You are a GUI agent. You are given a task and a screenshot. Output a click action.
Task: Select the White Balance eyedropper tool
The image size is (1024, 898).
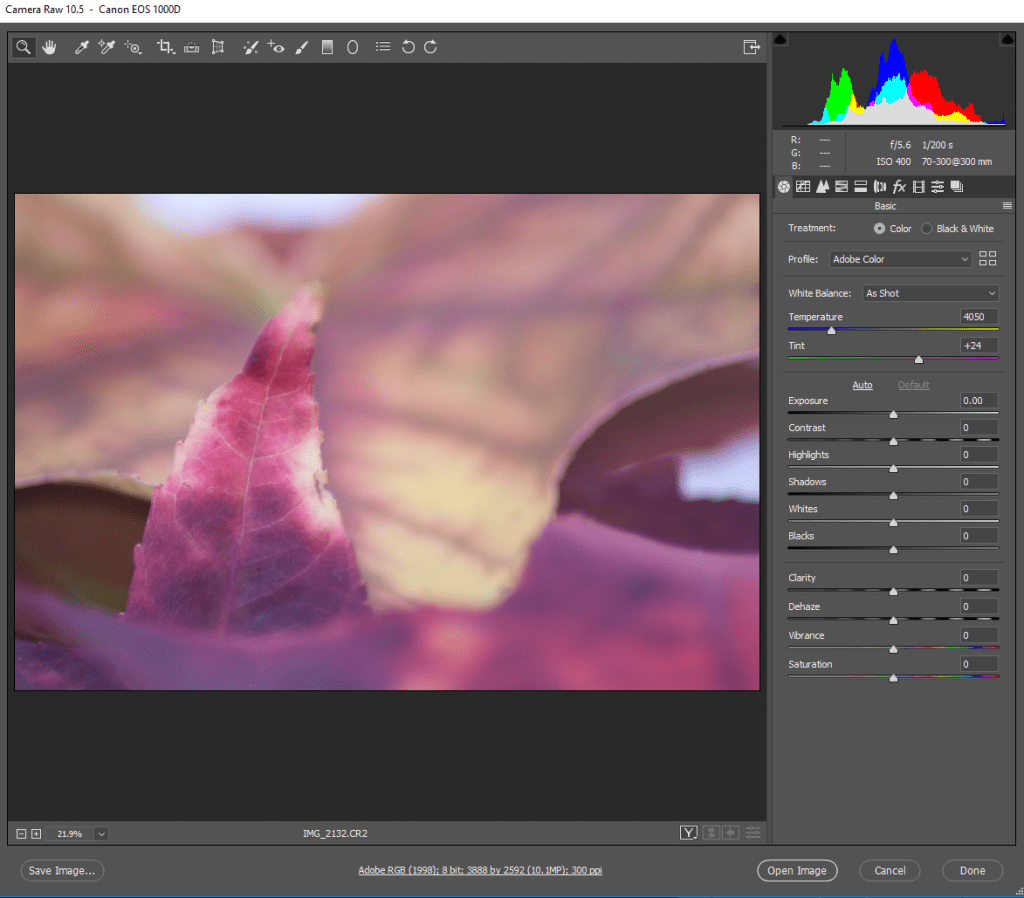pos(83,47)
